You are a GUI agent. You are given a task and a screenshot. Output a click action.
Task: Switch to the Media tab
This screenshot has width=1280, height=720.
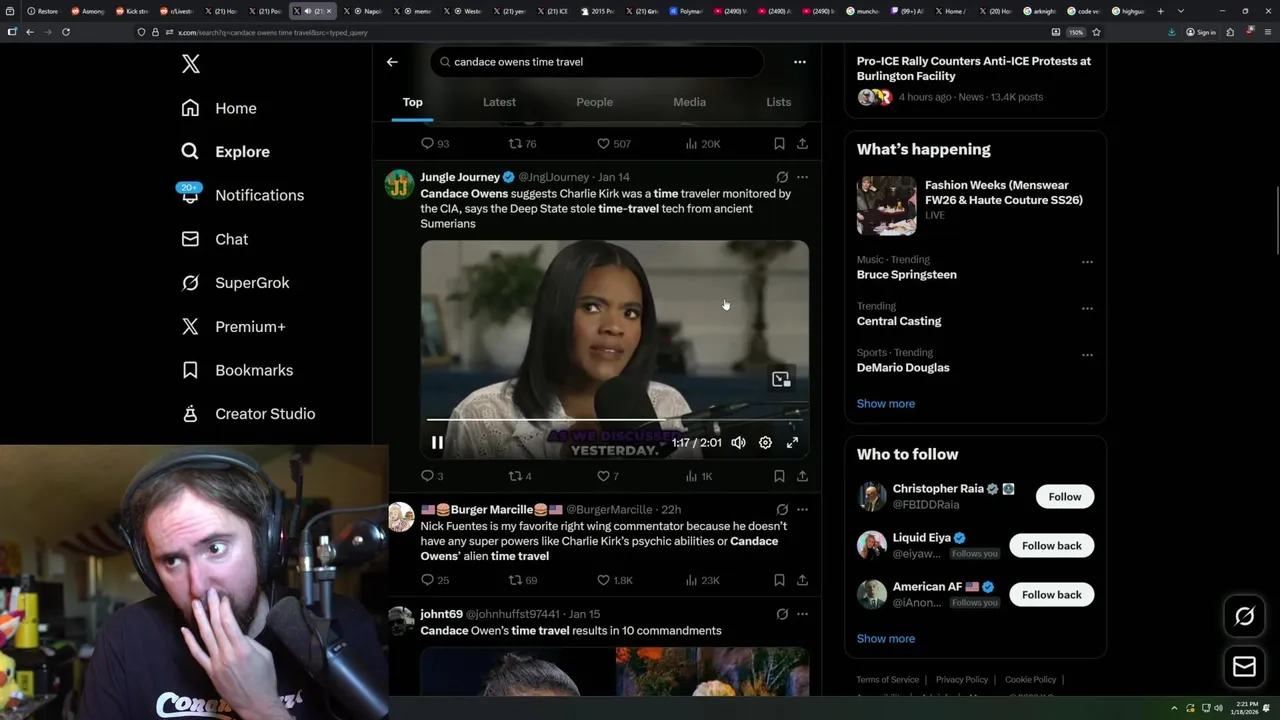[689, 102]
